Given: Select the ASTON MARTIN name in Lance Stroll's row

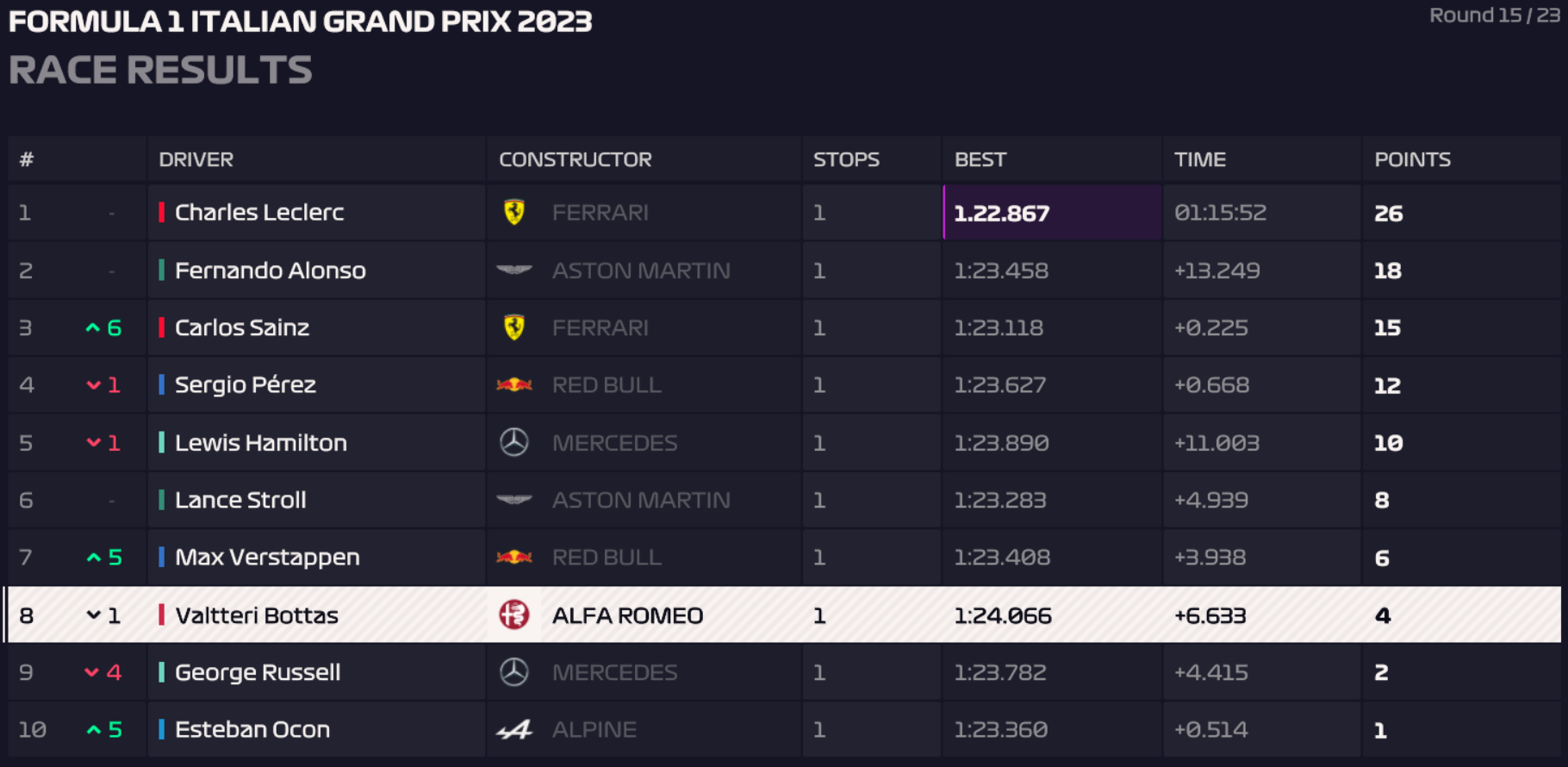Looking at the screenshot, I should 641,500.
